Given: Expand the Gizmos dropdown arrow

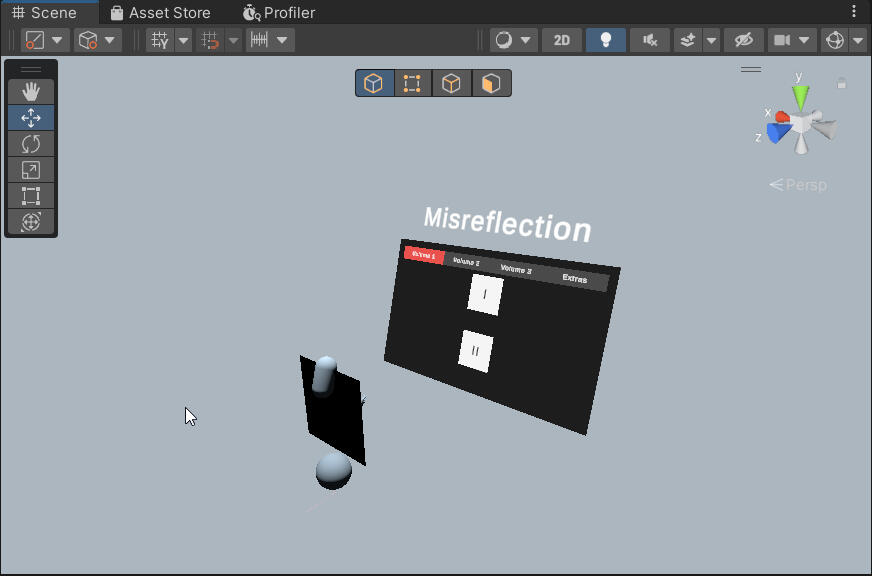Looking at the screenshot, I should [857, 40].
